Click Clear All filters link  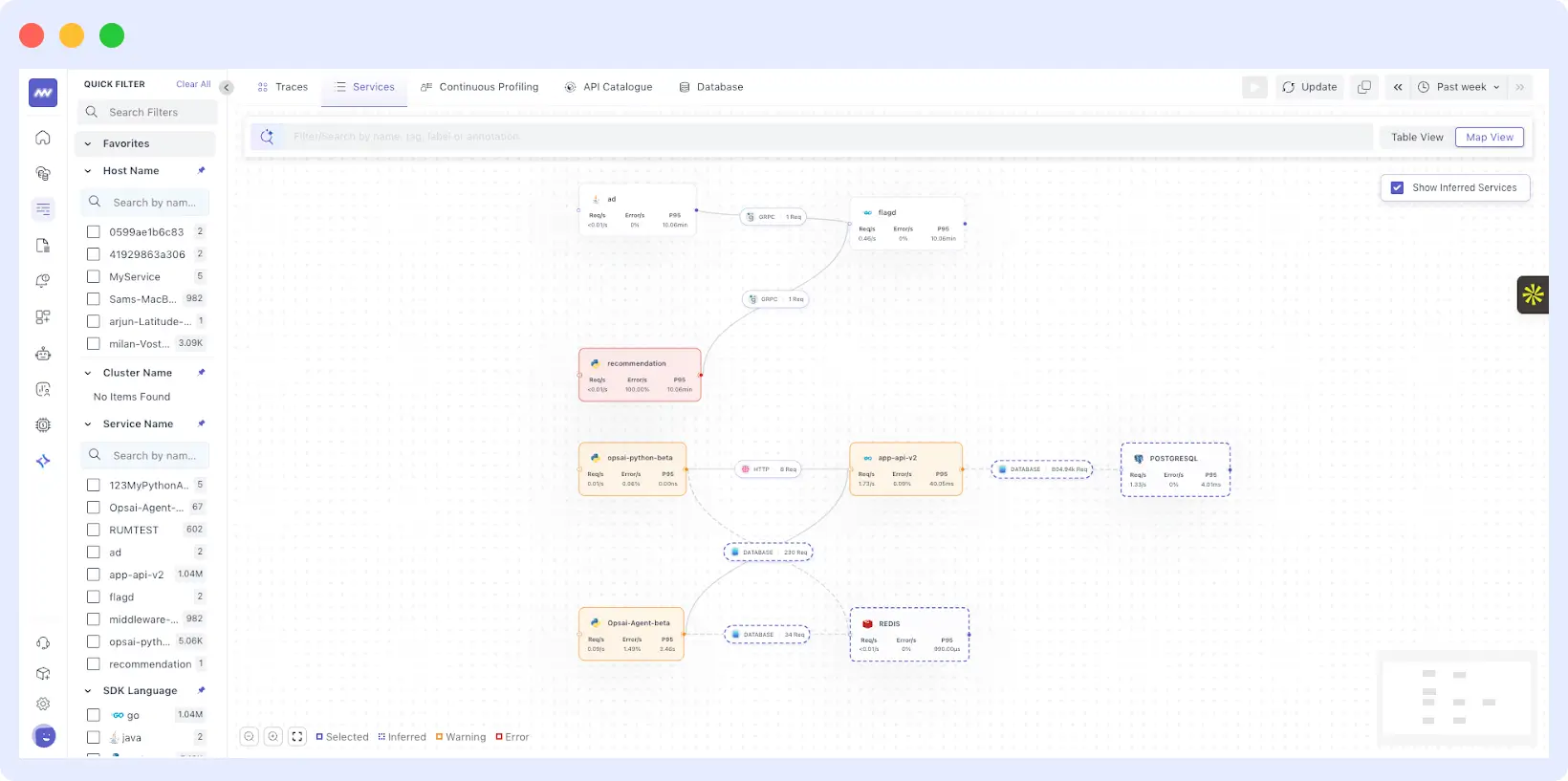tap(193, 84)
